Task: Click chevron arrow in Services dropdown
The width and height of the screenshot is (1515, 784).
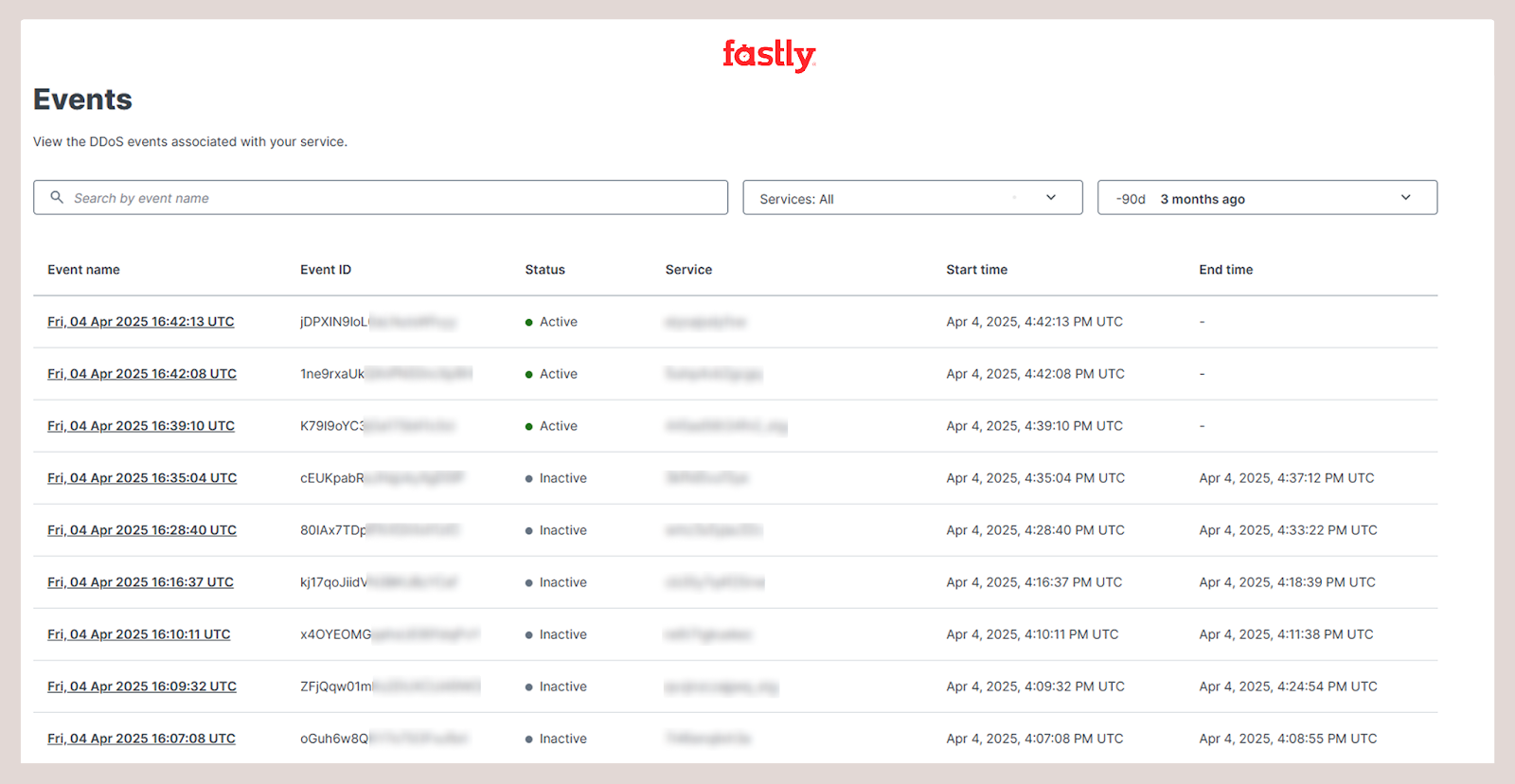Action: pos(1050,198)
